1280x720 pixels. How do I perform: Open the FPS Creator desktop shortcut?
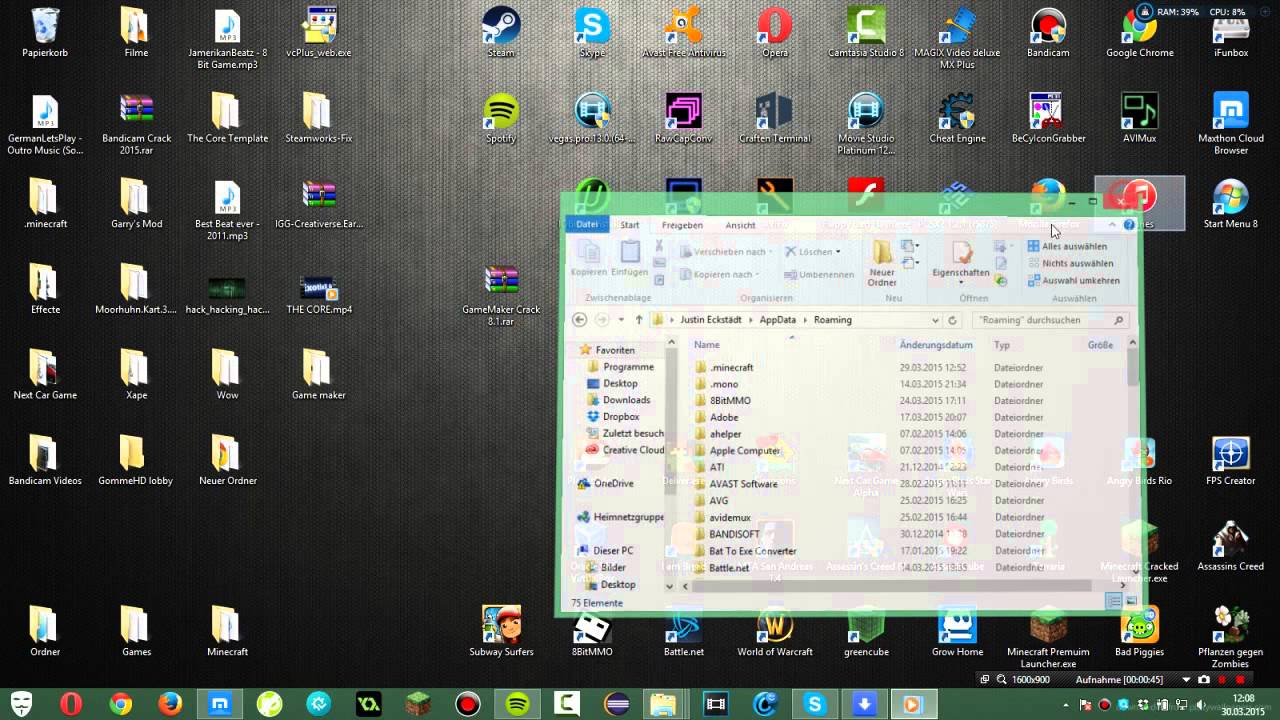[1231, 460]
